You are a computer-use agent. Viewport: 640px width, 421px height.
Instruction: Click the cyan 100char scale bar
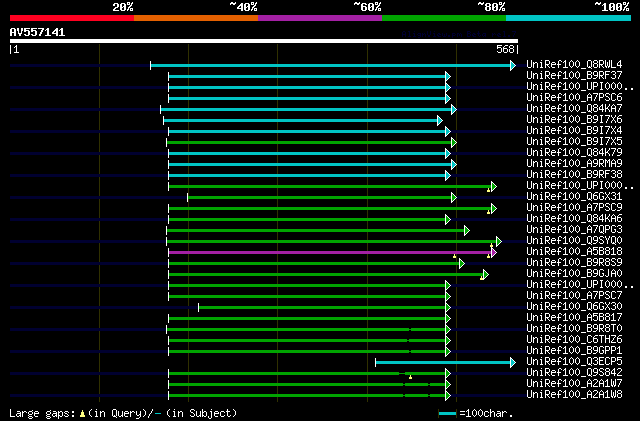[447, 414]
